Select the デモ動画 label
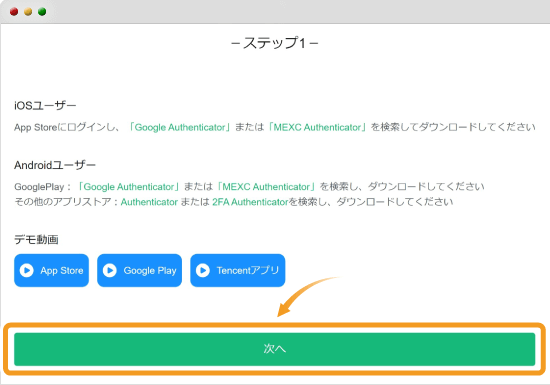The image size is (550, 385). click(x=36, y=239)
